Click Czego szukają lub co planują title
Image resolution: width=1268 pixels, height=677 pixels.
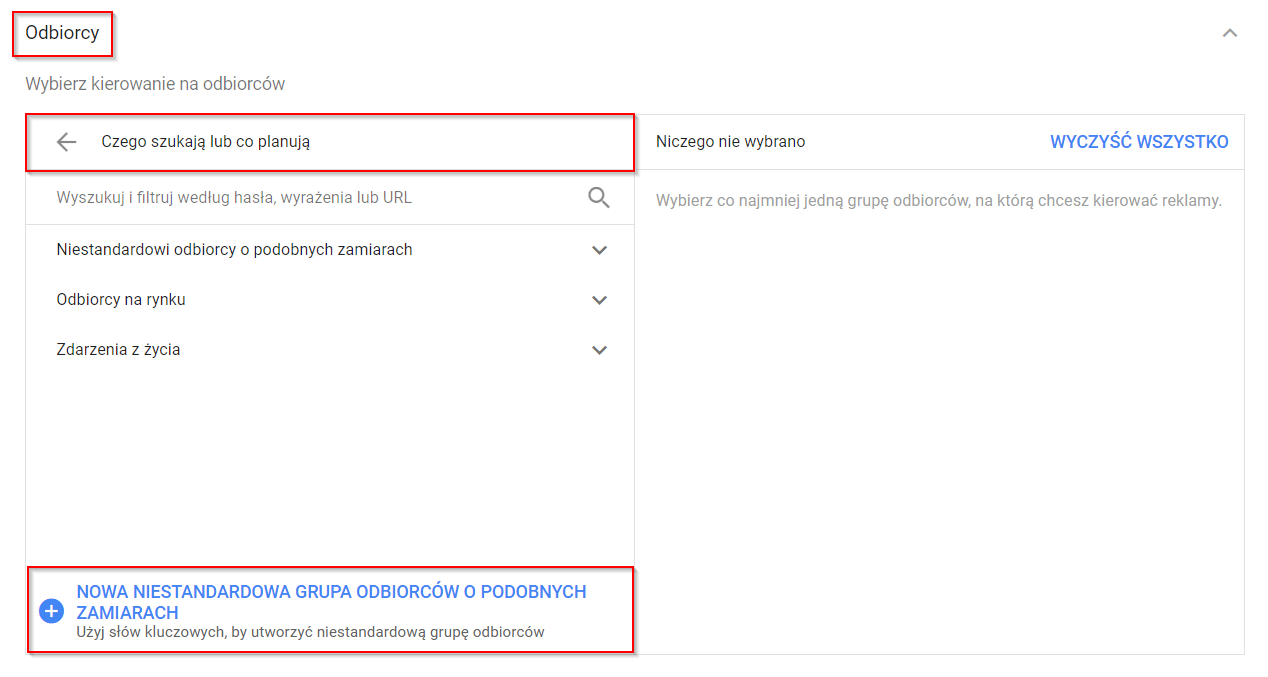click(206, 142)
